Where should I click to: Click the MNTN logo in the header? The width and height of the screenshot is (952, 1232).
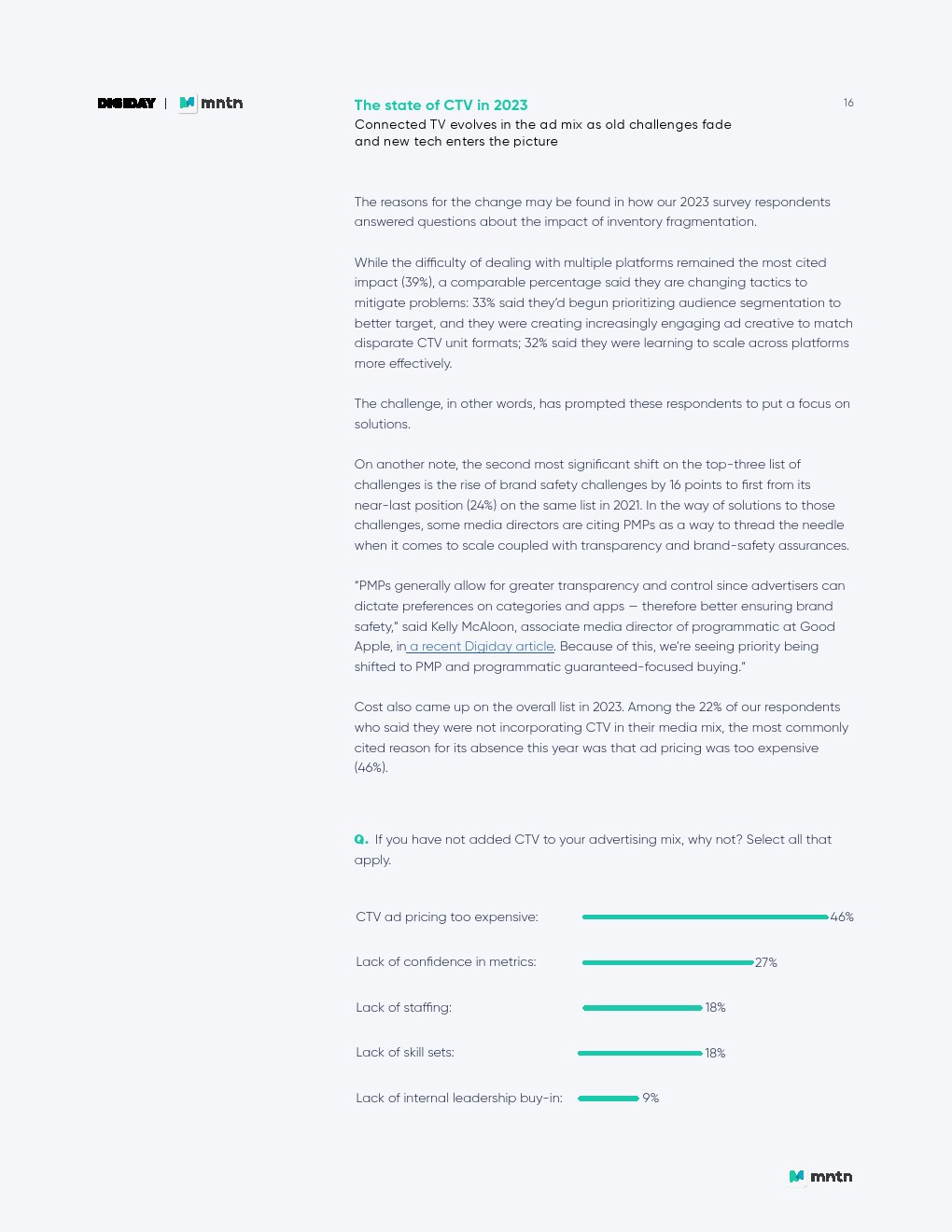pos(212,104)
